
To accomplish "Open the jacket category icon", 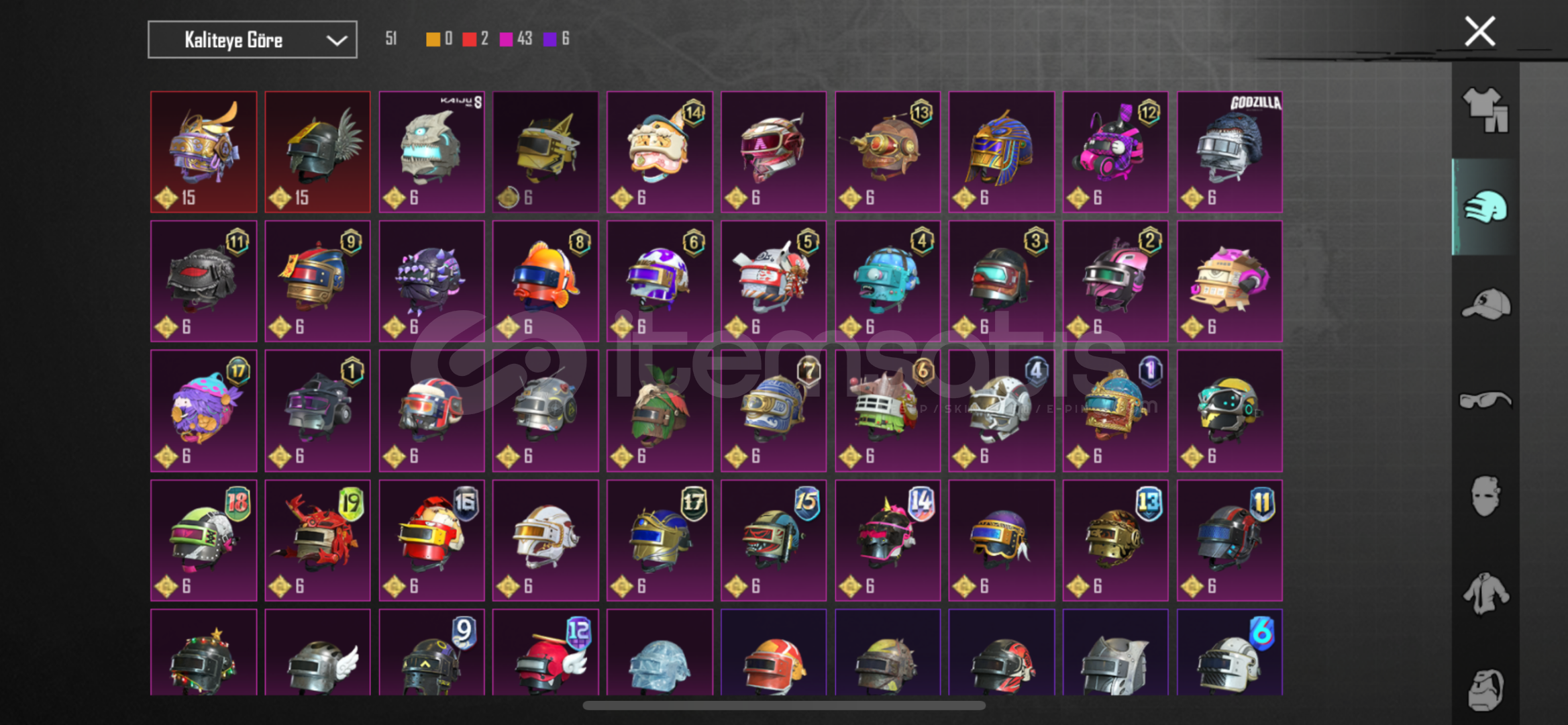I will tap(1485, 593).
